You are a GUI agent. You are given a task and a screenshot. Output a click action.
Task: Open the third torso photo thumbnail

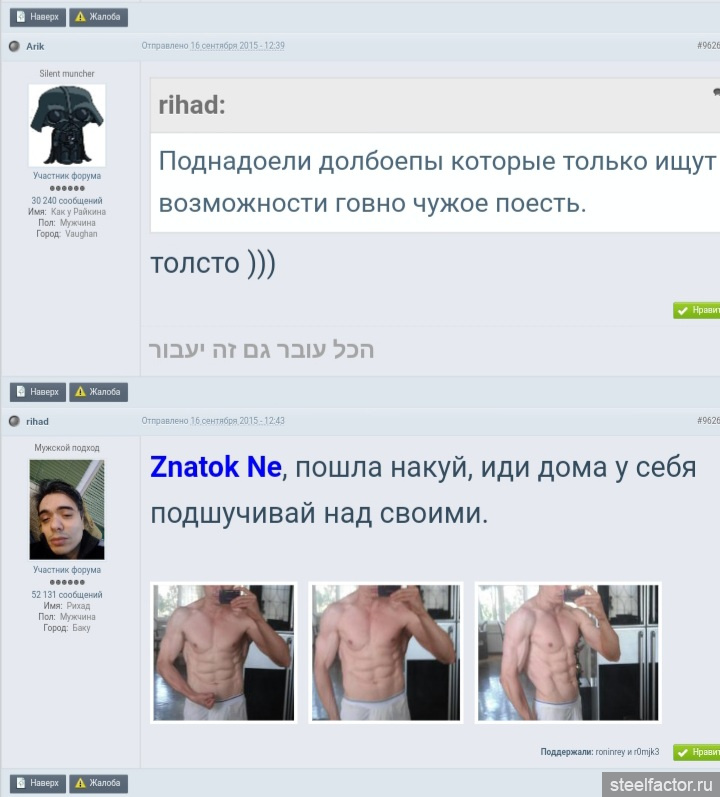568,653
